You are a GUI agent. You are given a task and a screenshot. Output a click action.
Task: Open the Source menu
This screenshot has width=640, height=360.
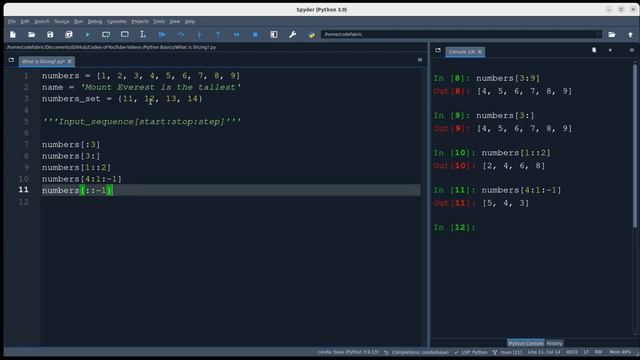point(62,21)
